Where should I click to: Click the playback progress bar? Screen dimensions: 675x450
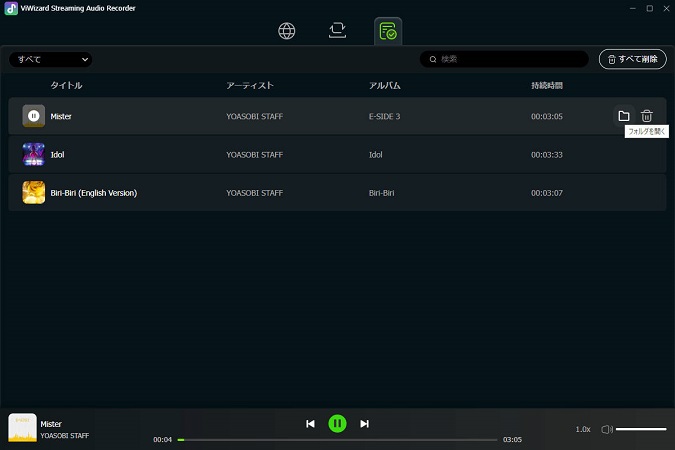[x=338, y=440]
